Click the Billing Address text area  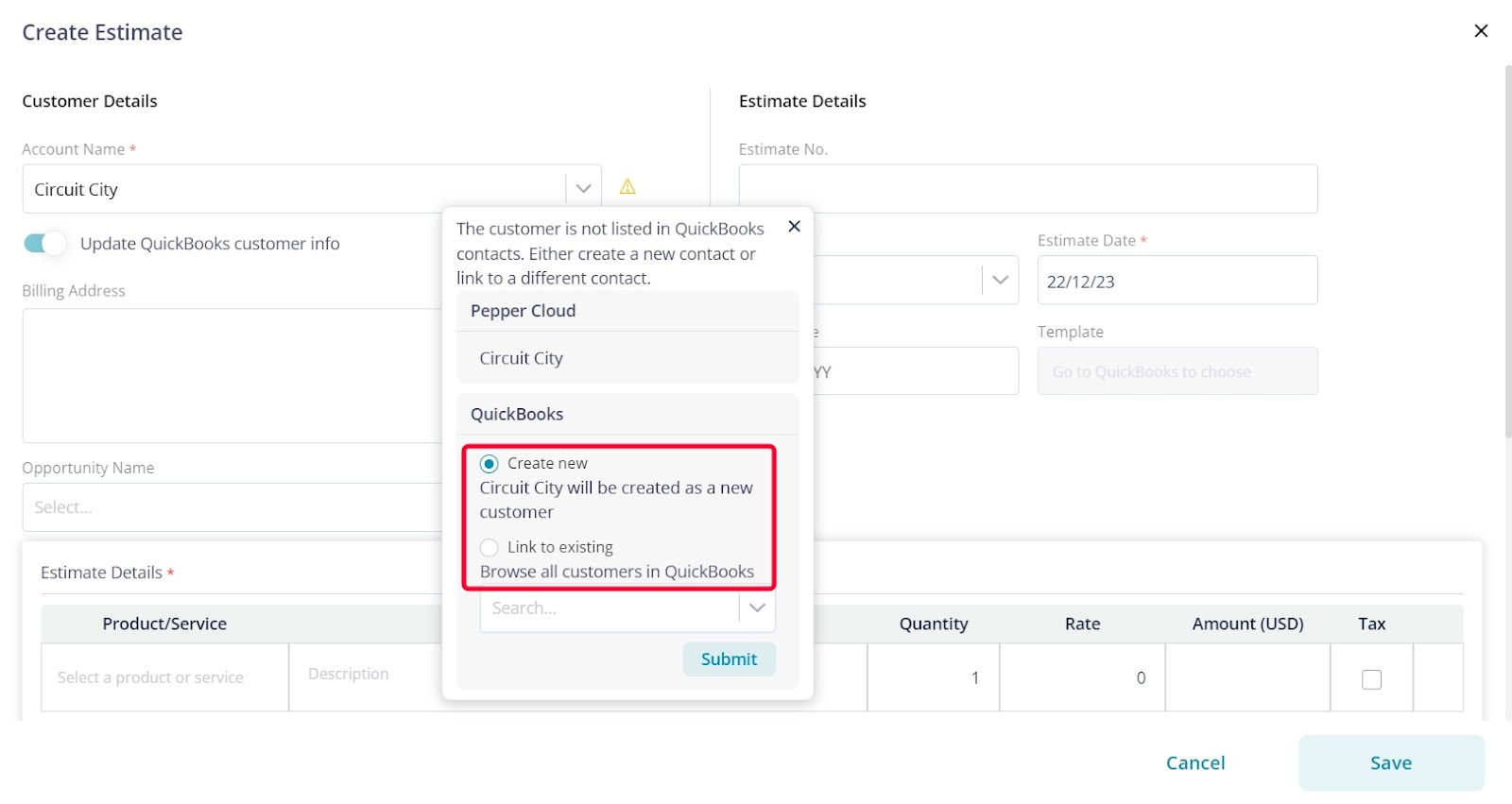(x=232, y=376)
